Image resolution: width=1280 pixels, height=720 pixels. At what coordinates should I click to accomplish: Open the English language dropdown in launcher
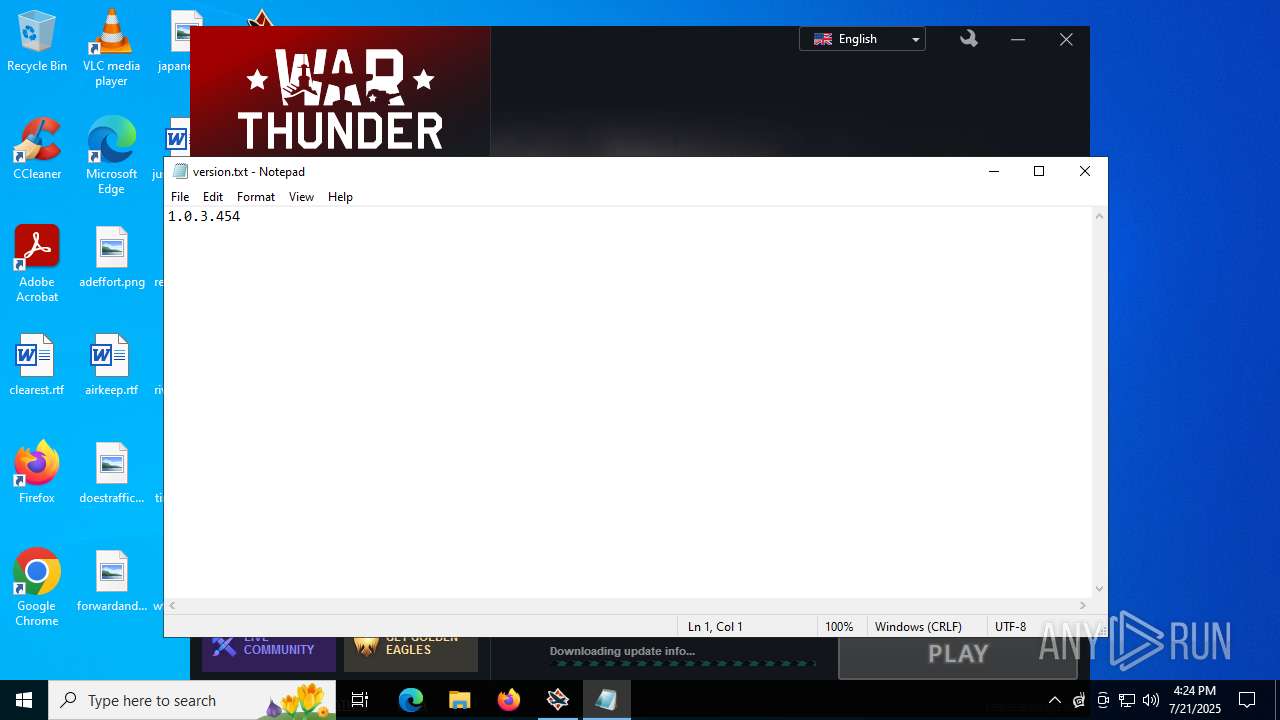[862, 39]
